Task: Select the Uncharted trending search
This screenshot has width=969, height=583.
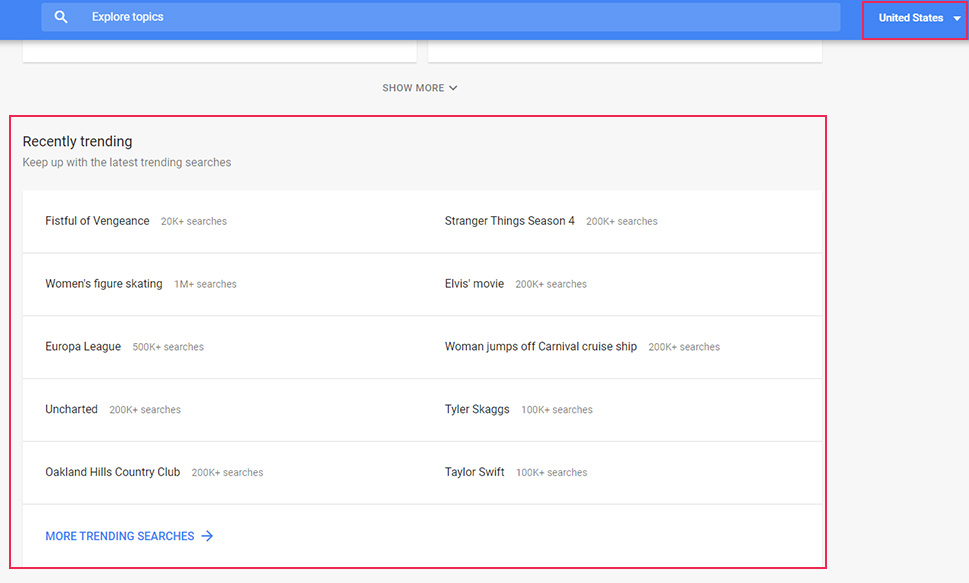Action: point(71,409)
